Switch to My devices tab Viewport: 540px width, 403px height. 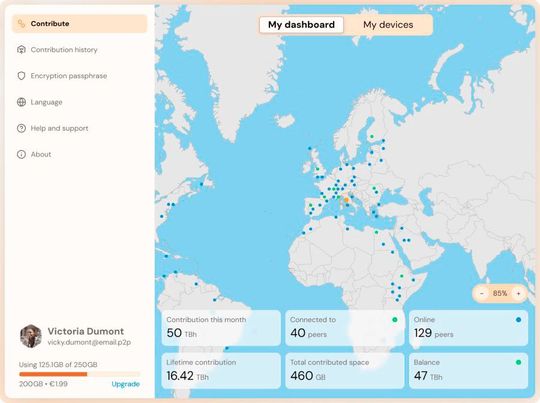[388, 25]
